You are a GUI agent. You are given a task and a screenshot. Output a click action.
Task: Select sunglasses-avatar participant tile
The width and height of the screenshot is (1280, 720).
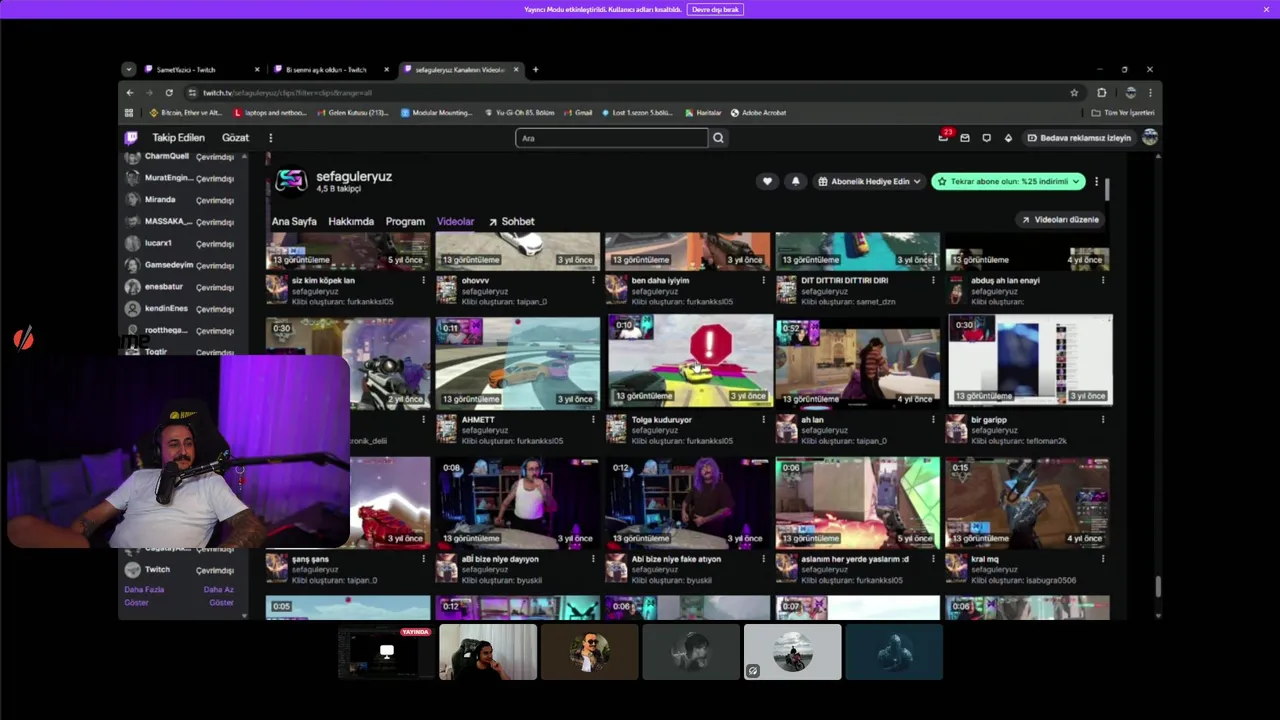tap(589, 652)
